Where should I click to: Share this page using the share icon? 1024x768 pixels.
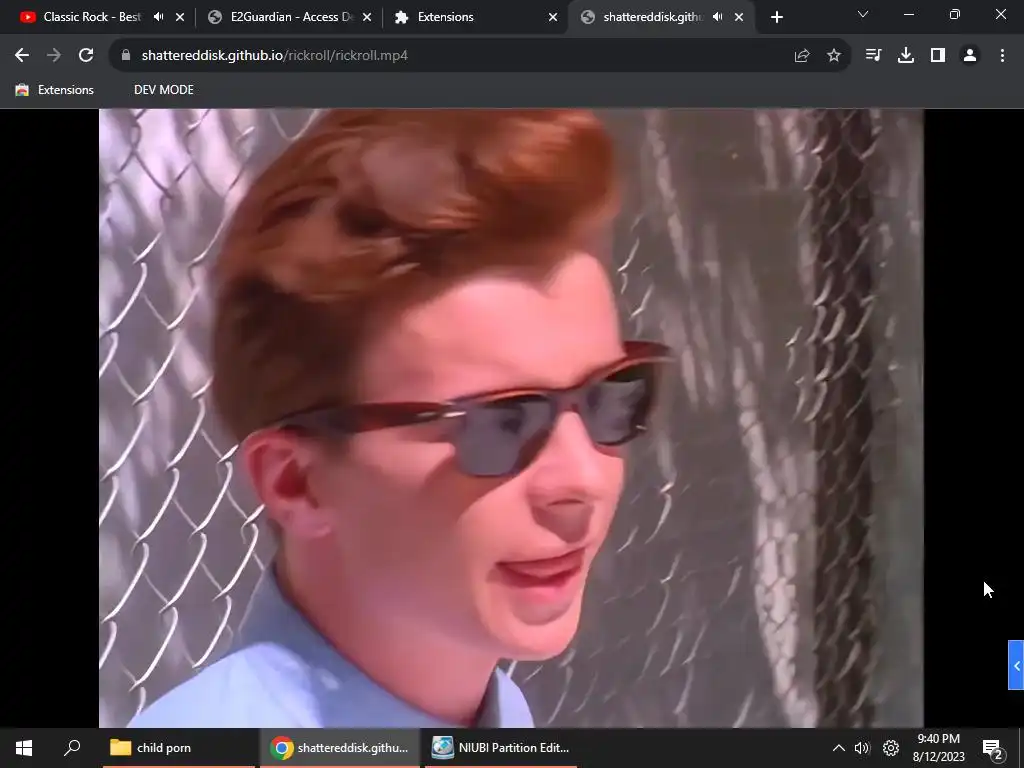point(802,56)
